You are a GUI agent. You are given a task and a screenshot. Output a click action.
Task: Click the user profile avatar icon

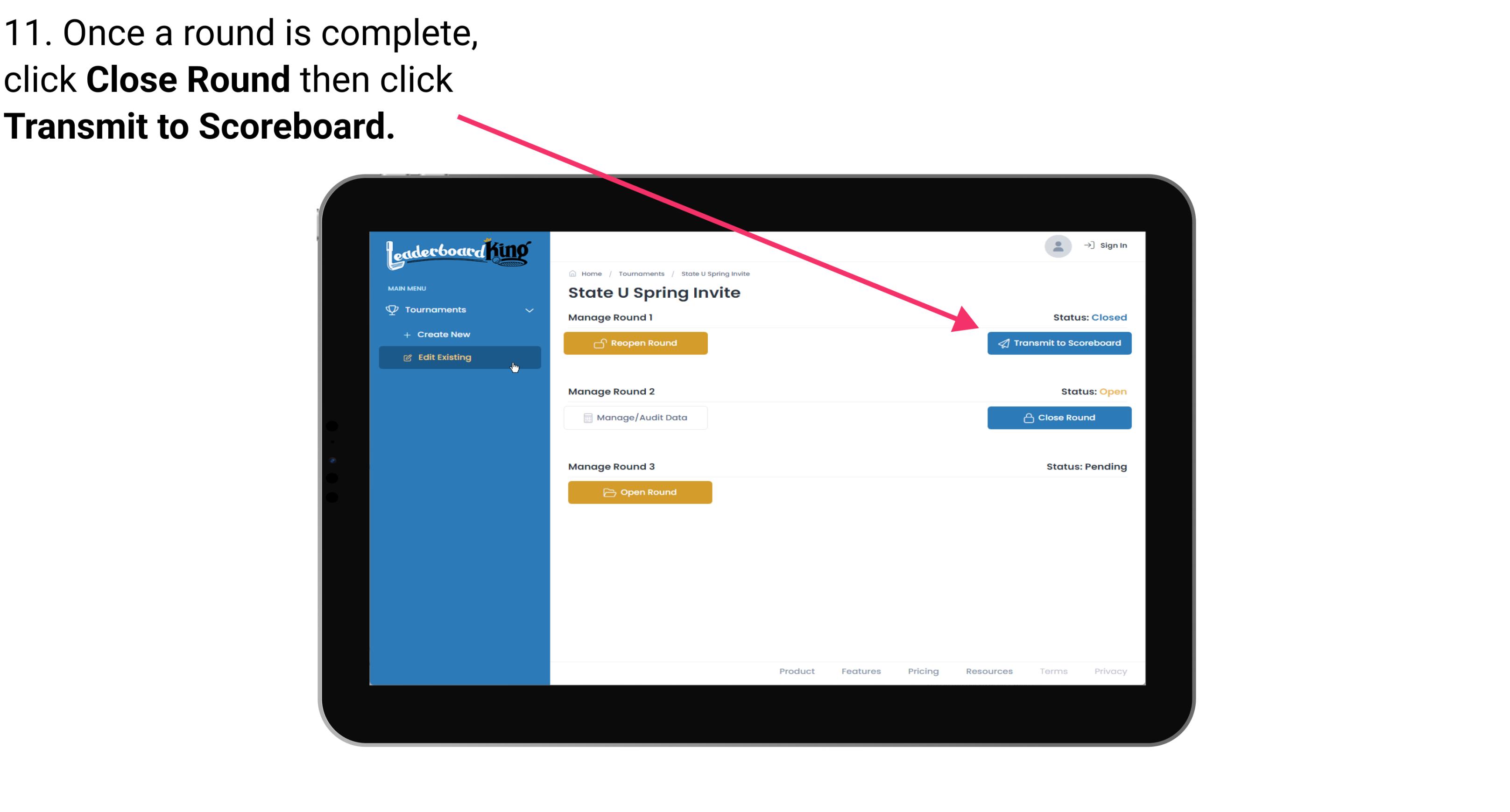pyautogui.click(x=1056, y=247)
